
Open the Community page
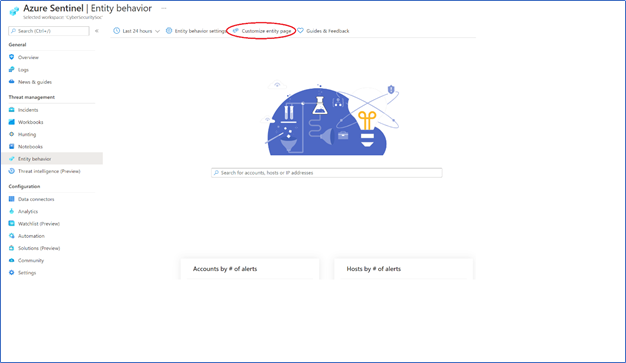pos(31,260)
